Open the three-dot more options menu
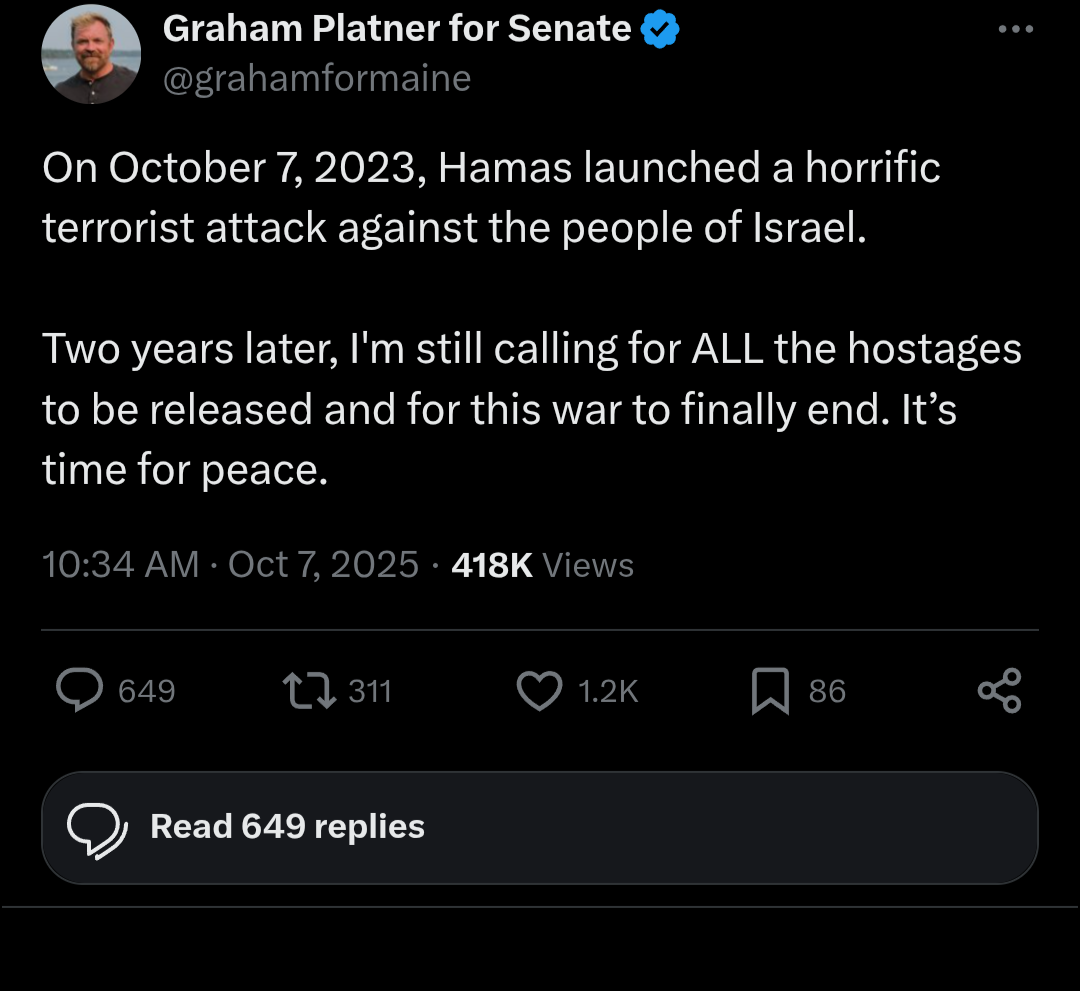The image size is (1080, 991). pyautogui.click(x=1016, y=30)
